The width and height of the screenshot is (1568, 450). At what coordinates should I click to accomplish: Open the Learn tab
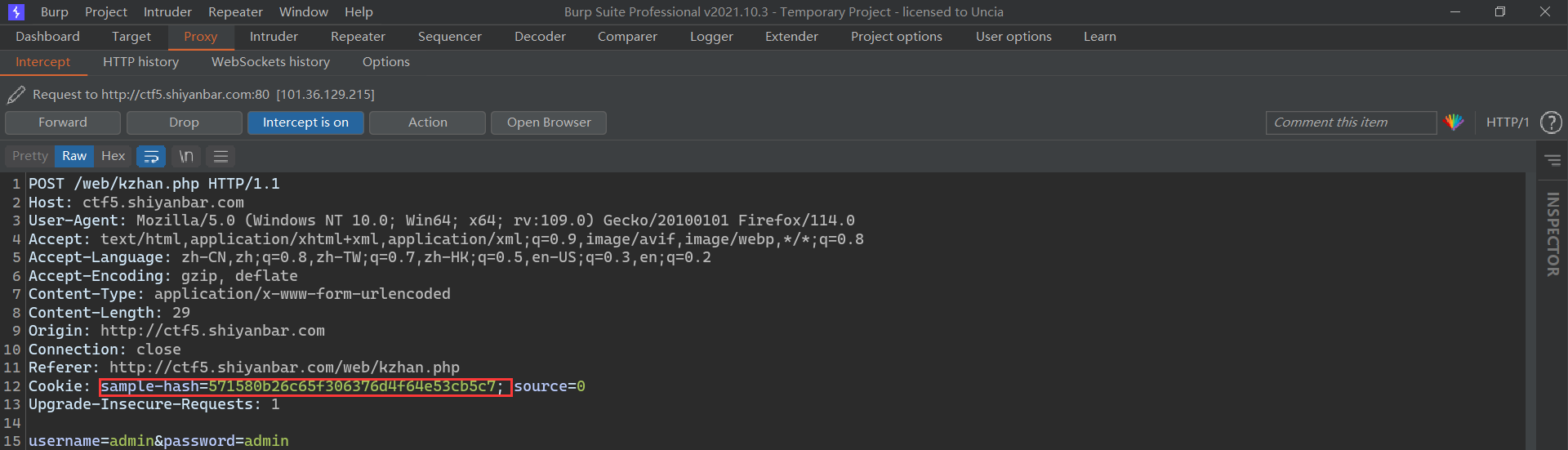pyautogui.click(x=1100, y=37)
